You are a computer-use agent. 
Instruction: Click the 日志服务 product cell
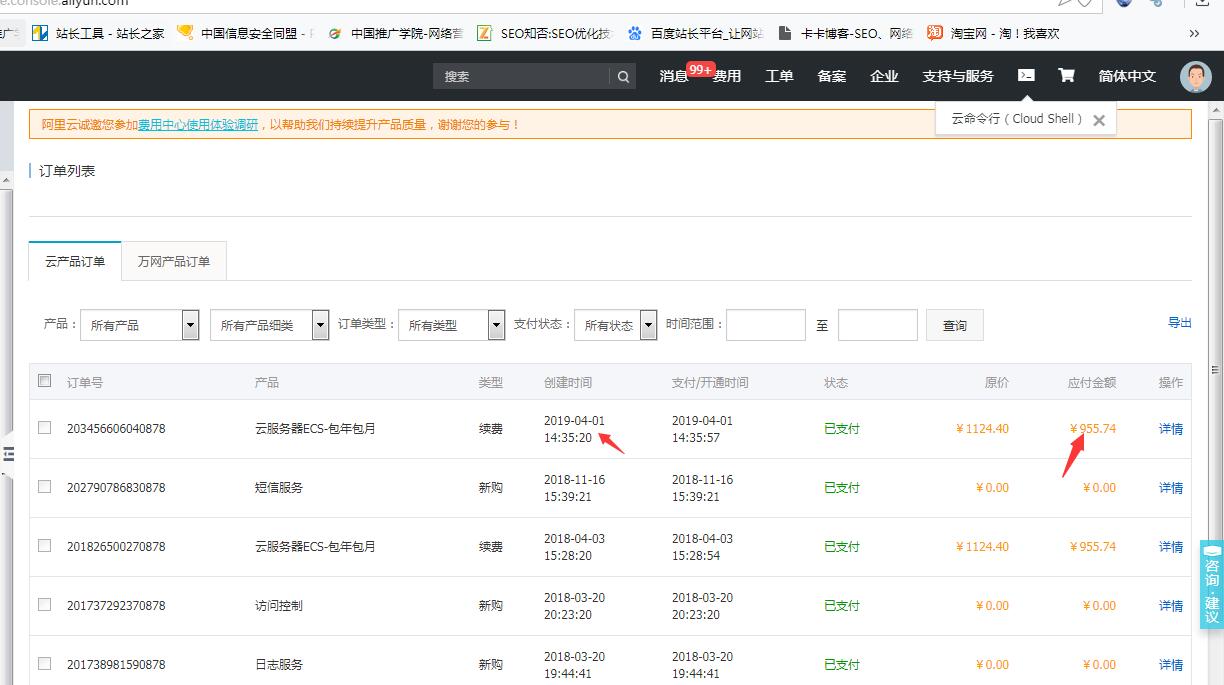(279, 665)
